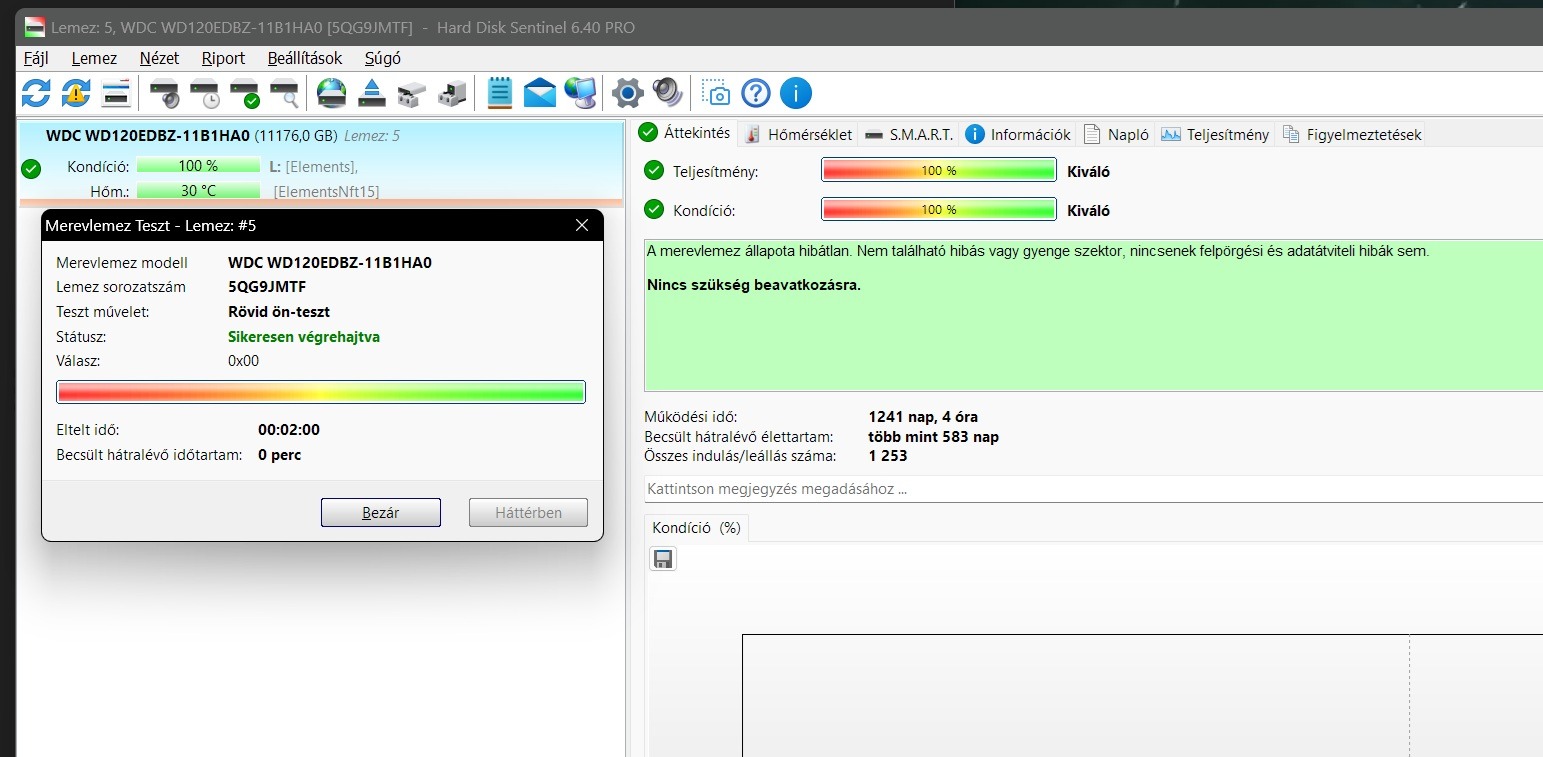The width and height of the screenshot is (1543, 757).
Task: Click the Bezár button in test dialog
Action: click(x=381, y=513)
